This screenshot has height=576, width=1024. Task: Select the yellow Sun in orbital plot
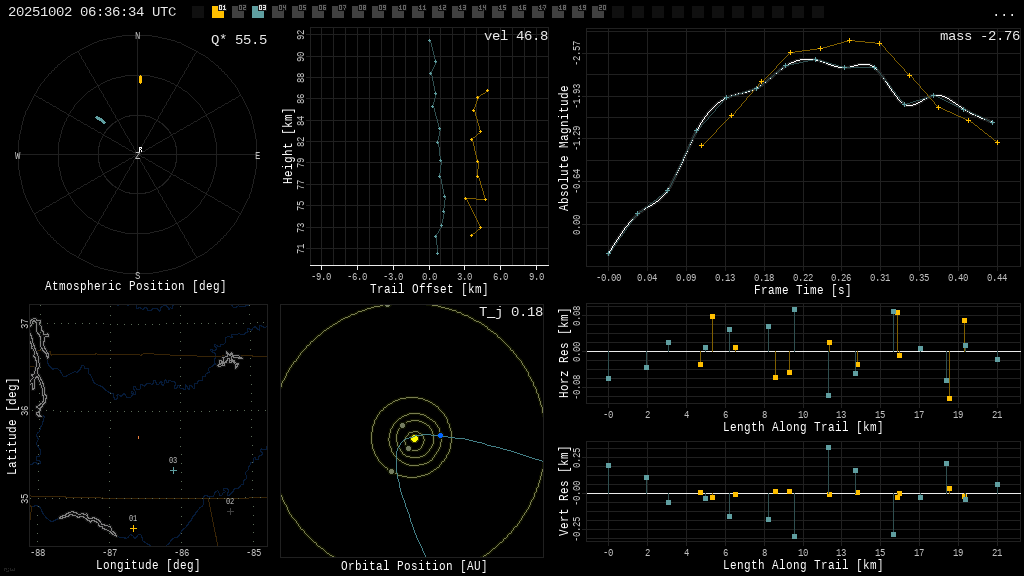(x=414, y=438)
